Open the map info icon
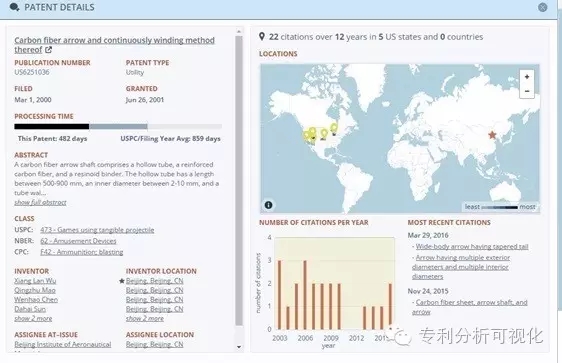The width and height of the screenshot is (562, 363). (268, 205)
